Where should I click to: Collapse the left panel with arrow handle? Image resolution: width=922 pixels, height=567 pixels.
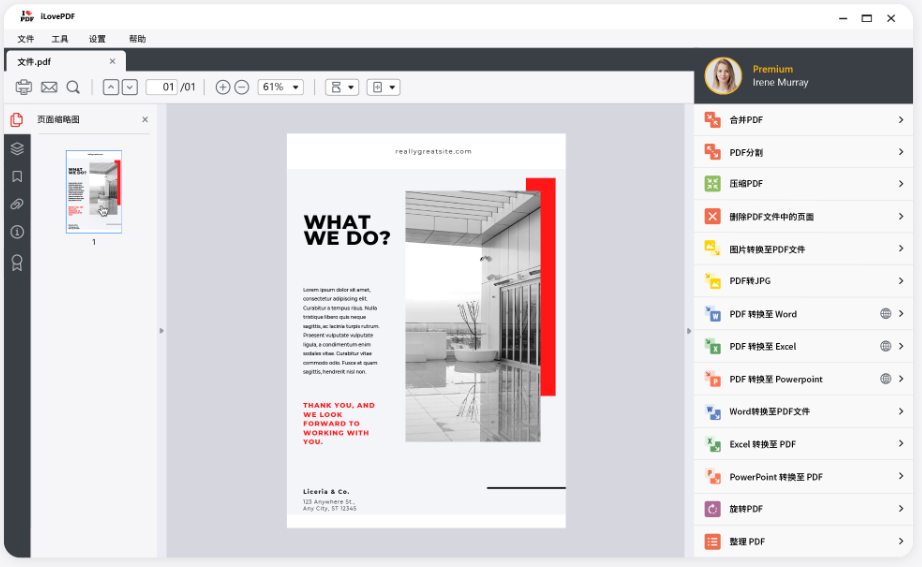[x=162, y=331]
